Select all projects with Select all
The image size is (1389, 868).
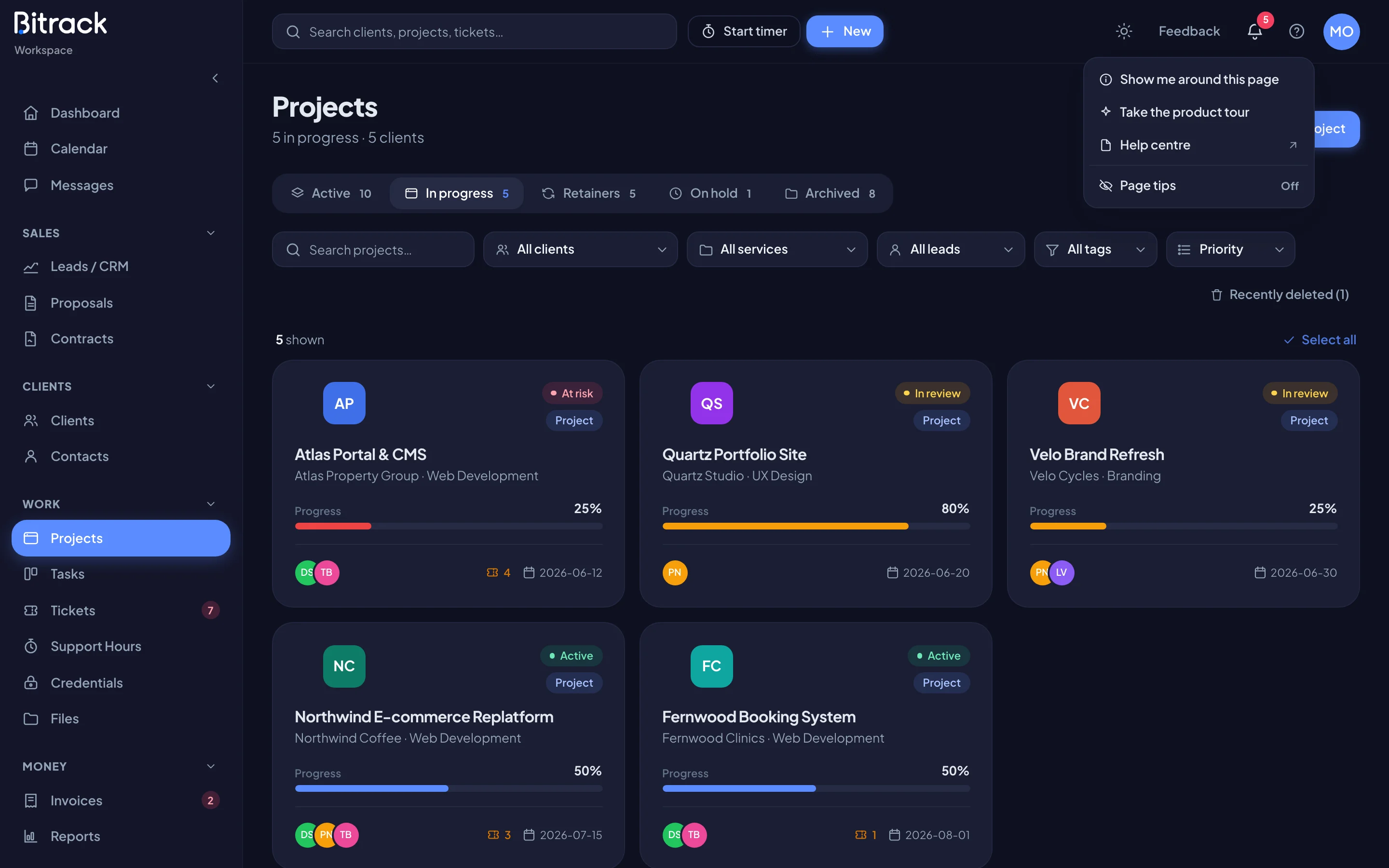pyautogui.click(x=1320, y=340)
